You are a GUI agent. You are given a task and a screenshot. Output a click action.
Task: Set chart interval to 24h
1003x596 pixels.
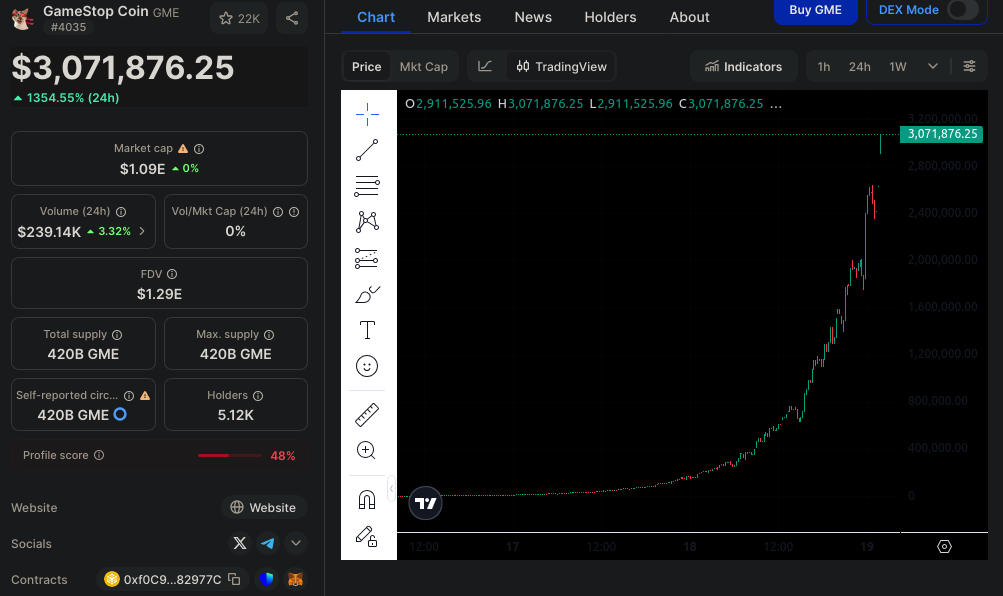tap(860, 67)
